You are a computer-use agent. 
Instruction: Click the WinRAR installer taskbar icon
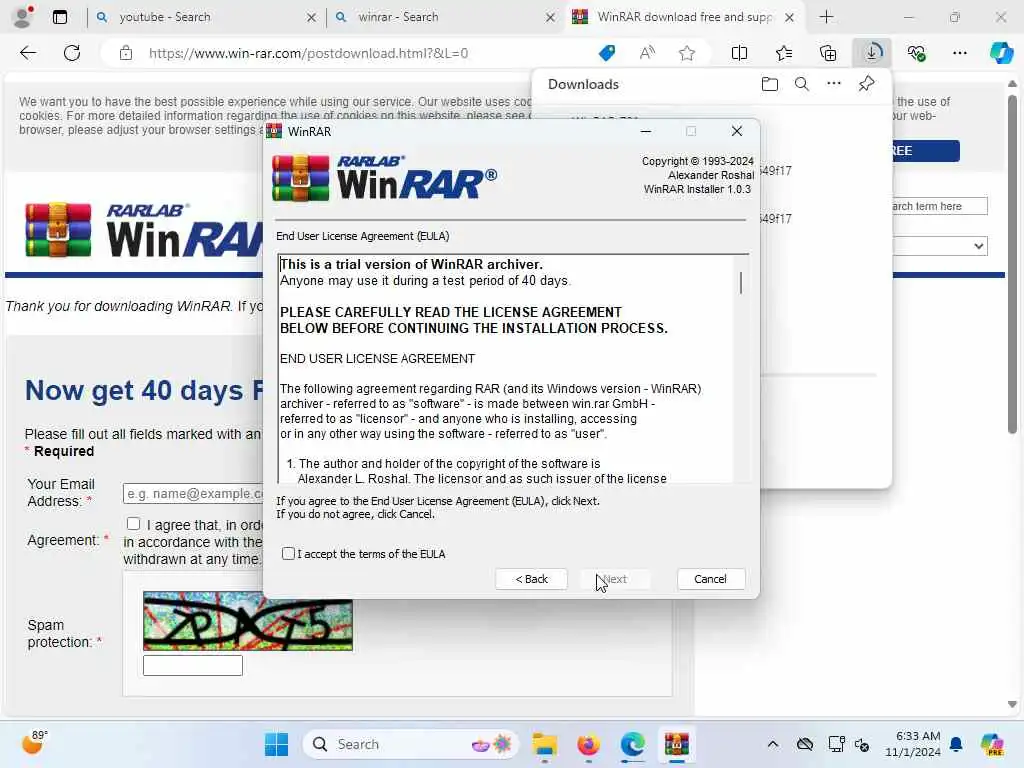click(677, 744)
